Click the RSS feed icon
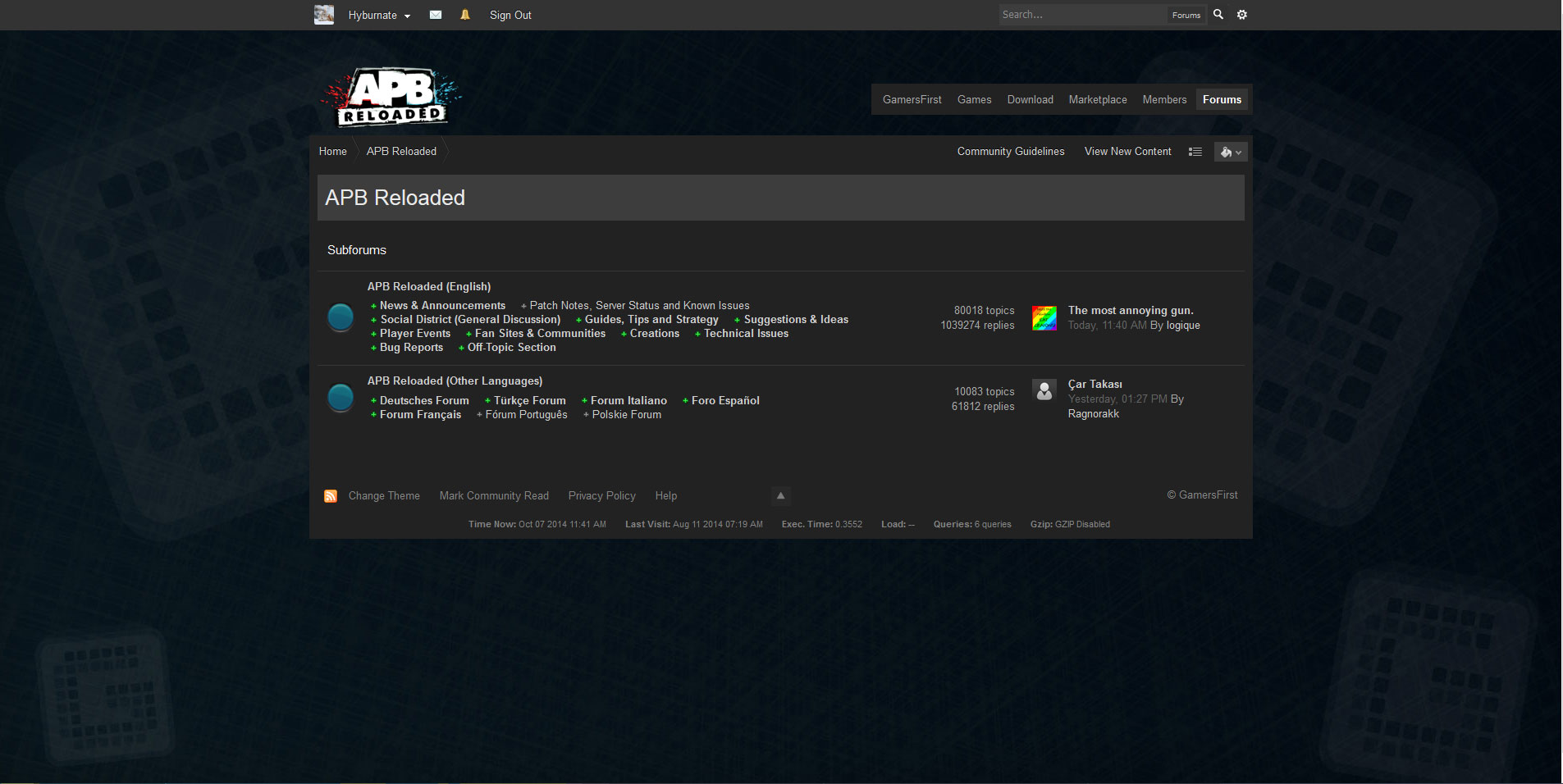This screenshot has height=784, width=1563. tap(331, 496)
